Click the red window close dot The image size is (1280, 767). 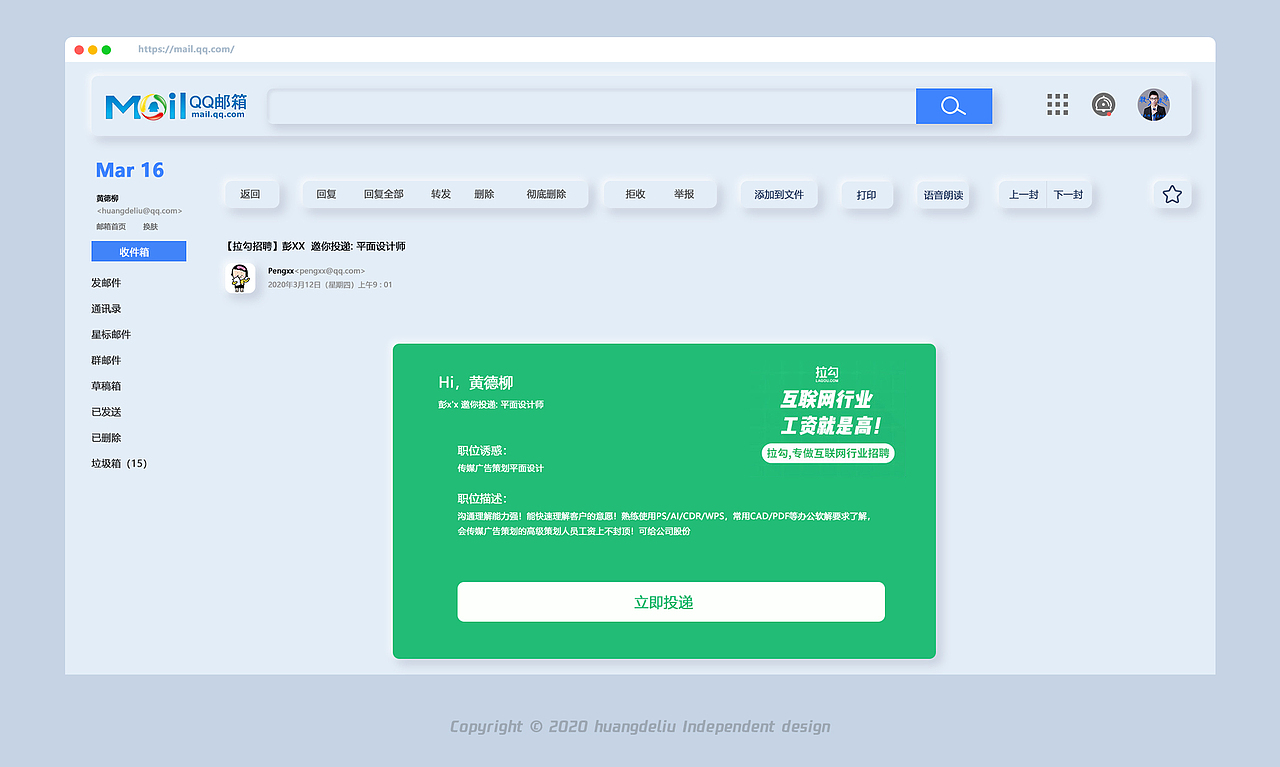(x=79, y=49)
